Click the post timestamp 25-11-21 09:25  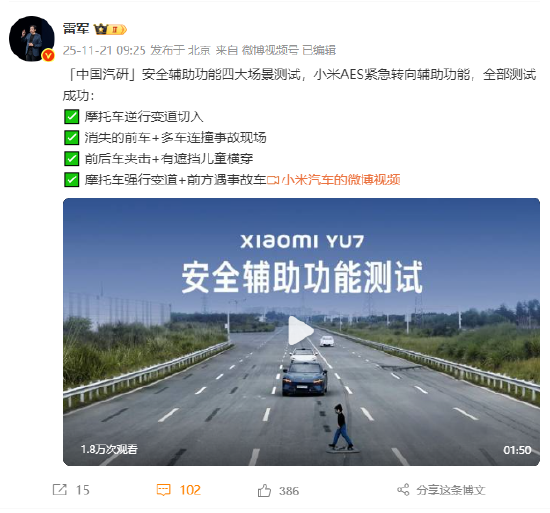(x=104, y=50)
